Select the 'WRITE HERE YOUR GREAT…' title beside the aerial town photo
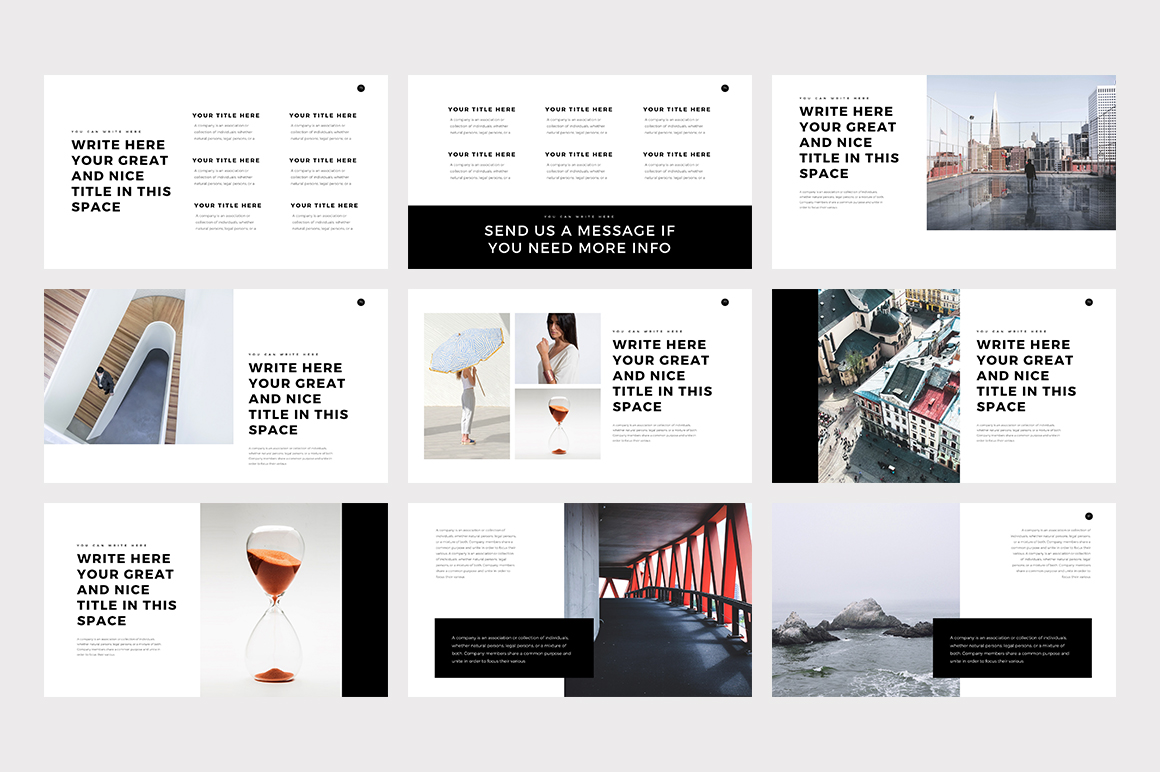This screenshot has width=1160, height=772. click(1026, 376)
